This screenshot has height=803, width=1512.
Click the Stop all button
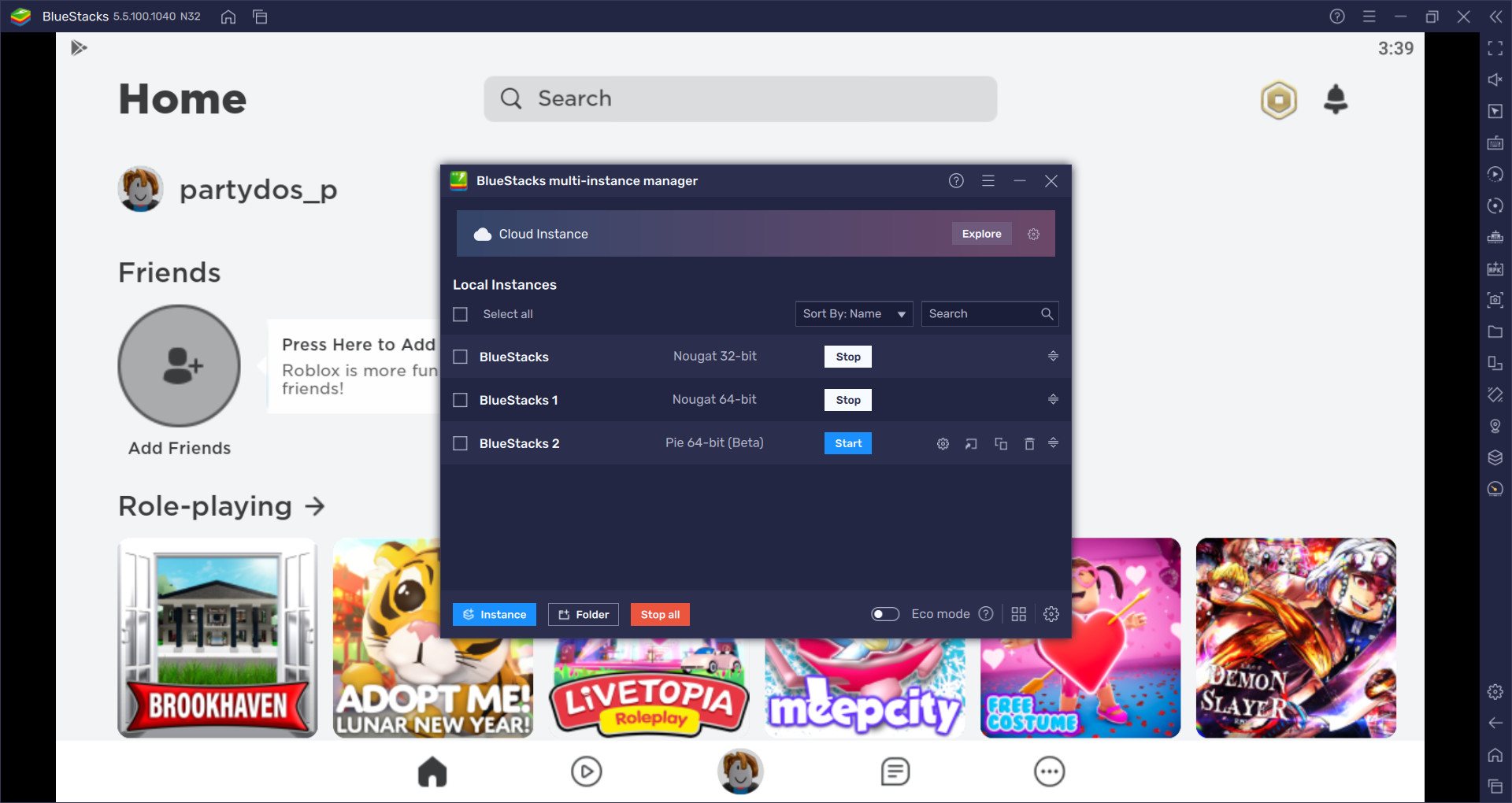[x=660, y=614]
